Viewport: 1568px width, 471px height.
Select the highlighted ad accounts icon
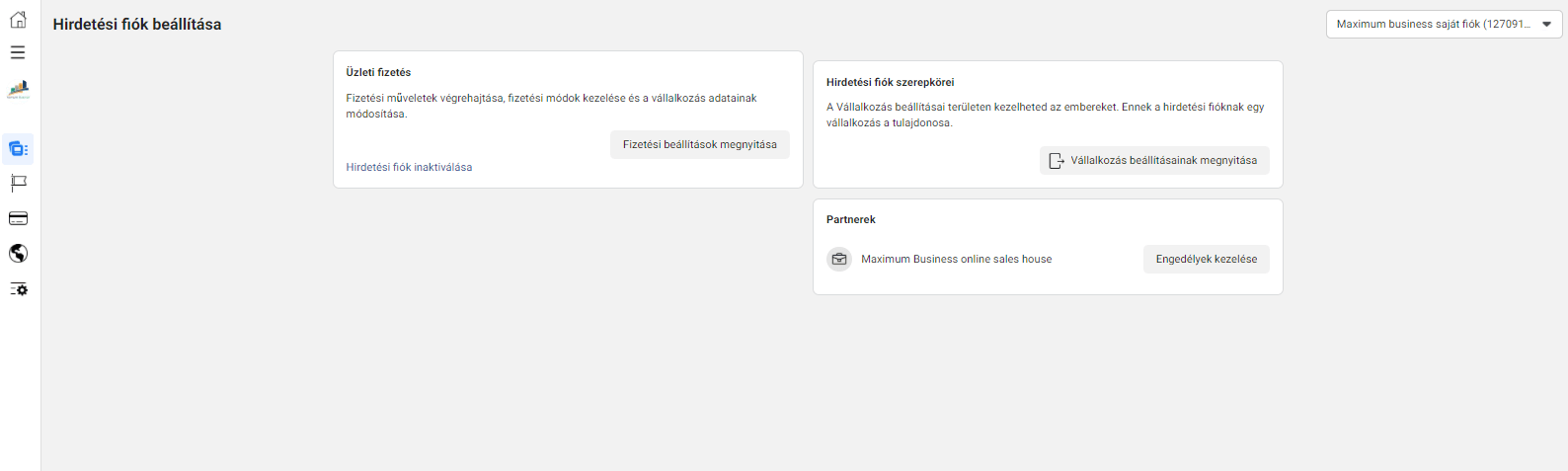pos(18,149)
